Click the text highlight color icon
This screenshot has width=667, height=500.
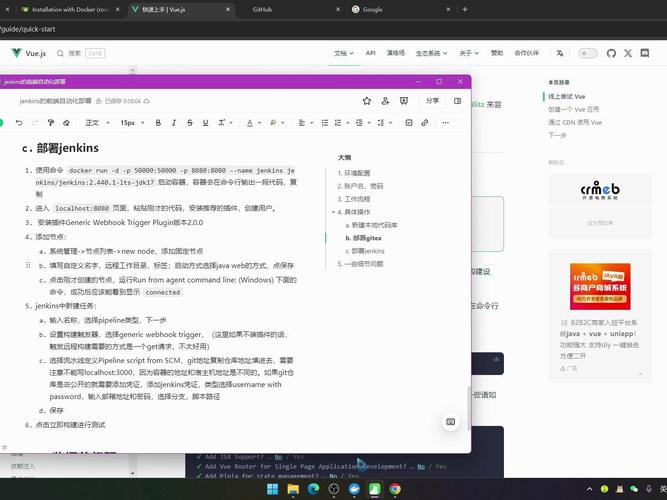(273, 123)
